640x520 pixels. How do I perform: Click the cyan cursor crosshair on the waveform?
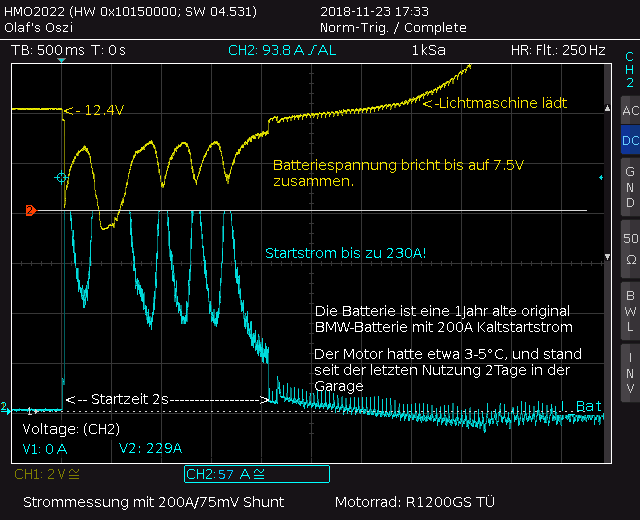click(61, 178)
